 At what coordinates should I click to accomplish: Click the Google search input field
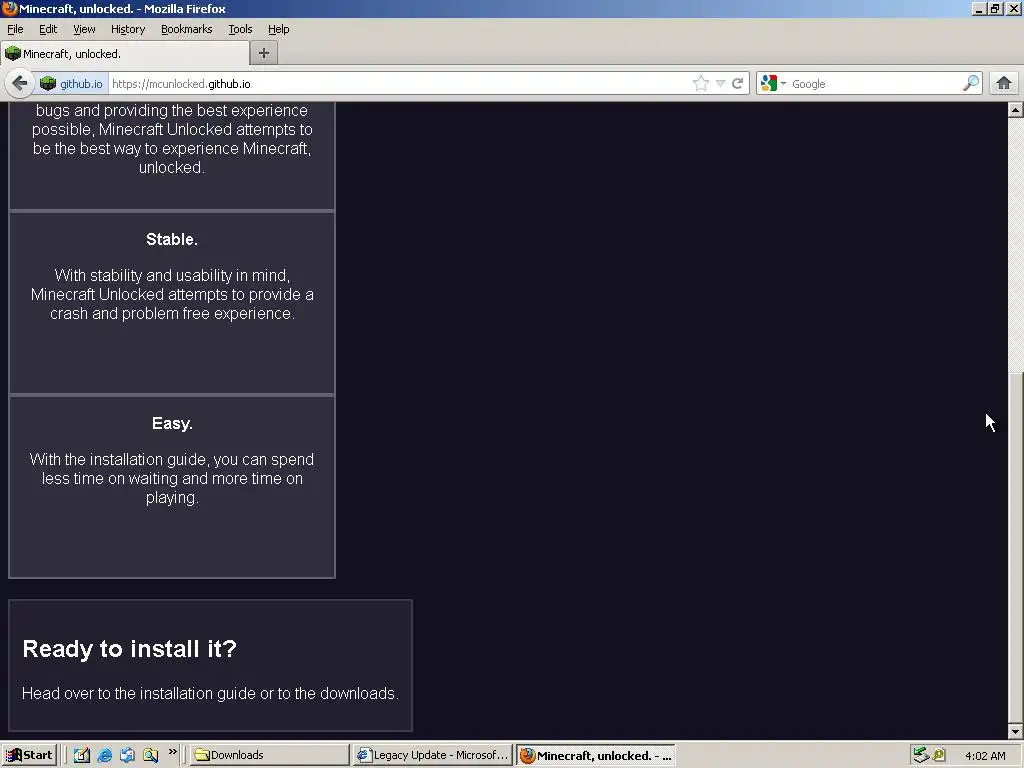tap(875, 84)
